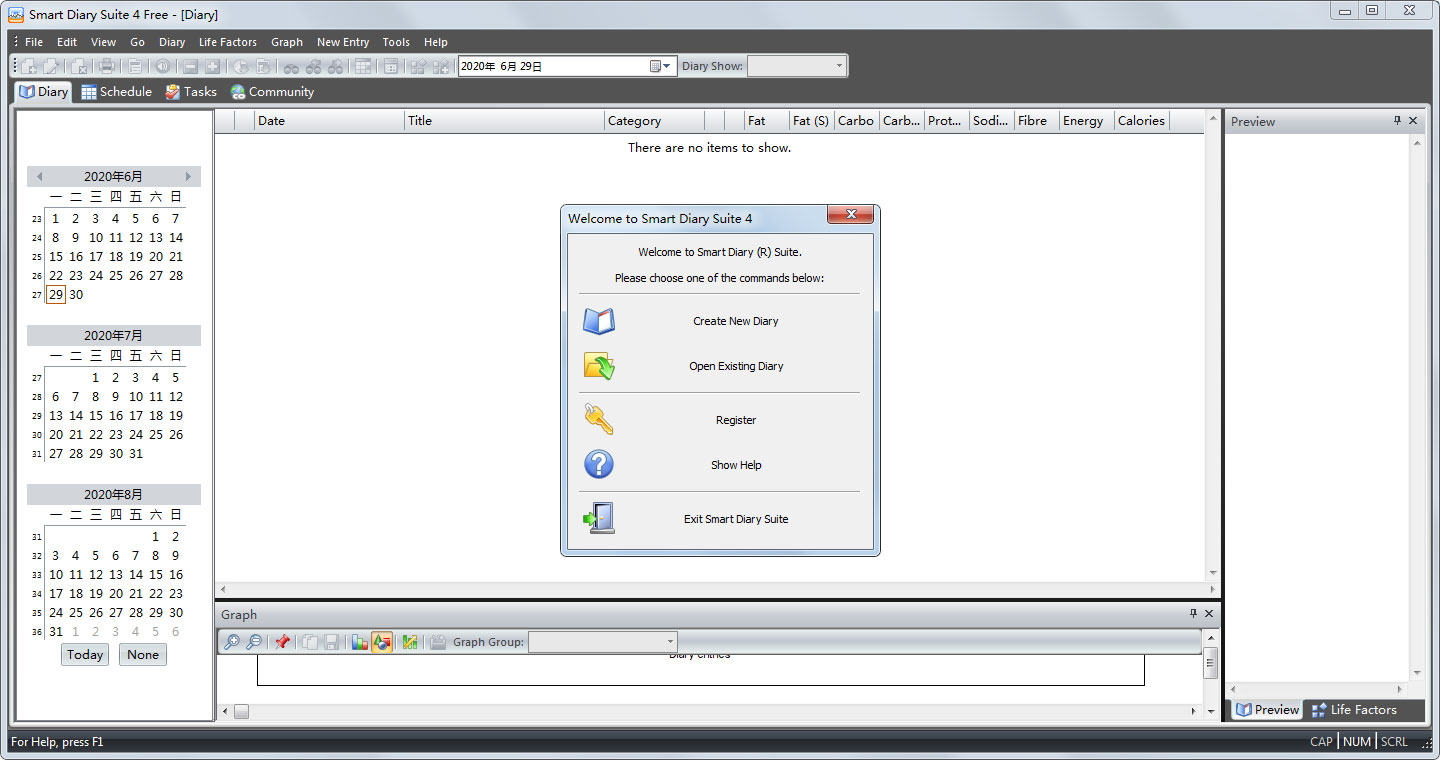
Task: Zoom in using the Graph toolbar magnifier
Action: click(231, 642)
